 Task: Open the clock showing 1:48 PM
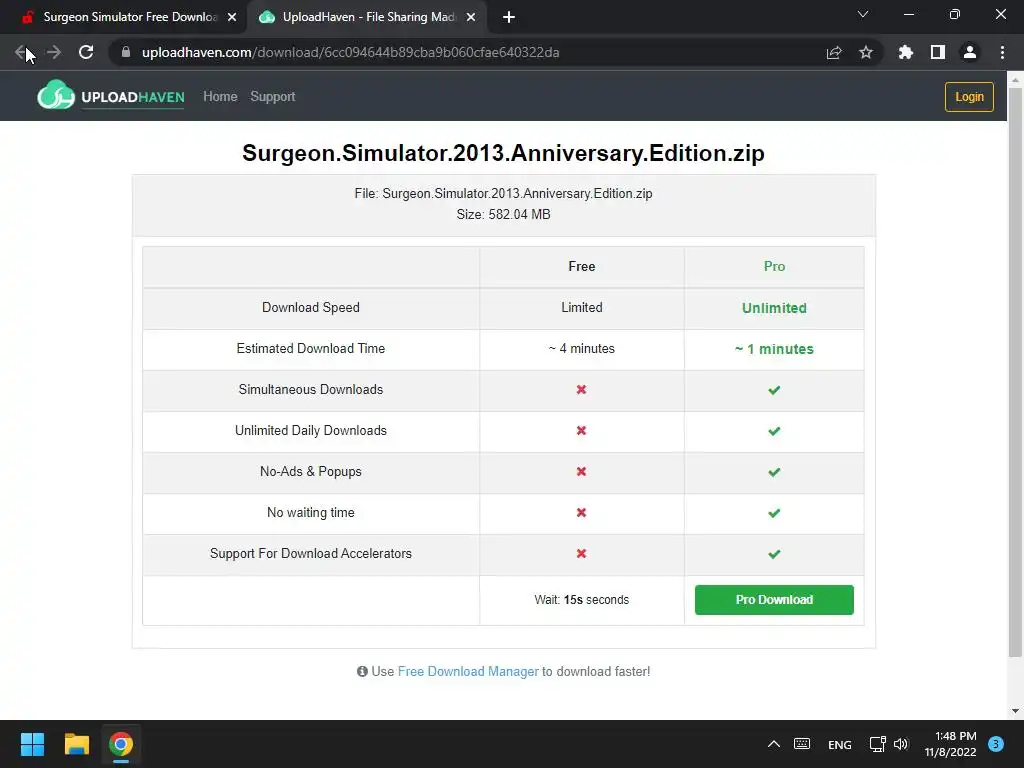tap(950, 744)
